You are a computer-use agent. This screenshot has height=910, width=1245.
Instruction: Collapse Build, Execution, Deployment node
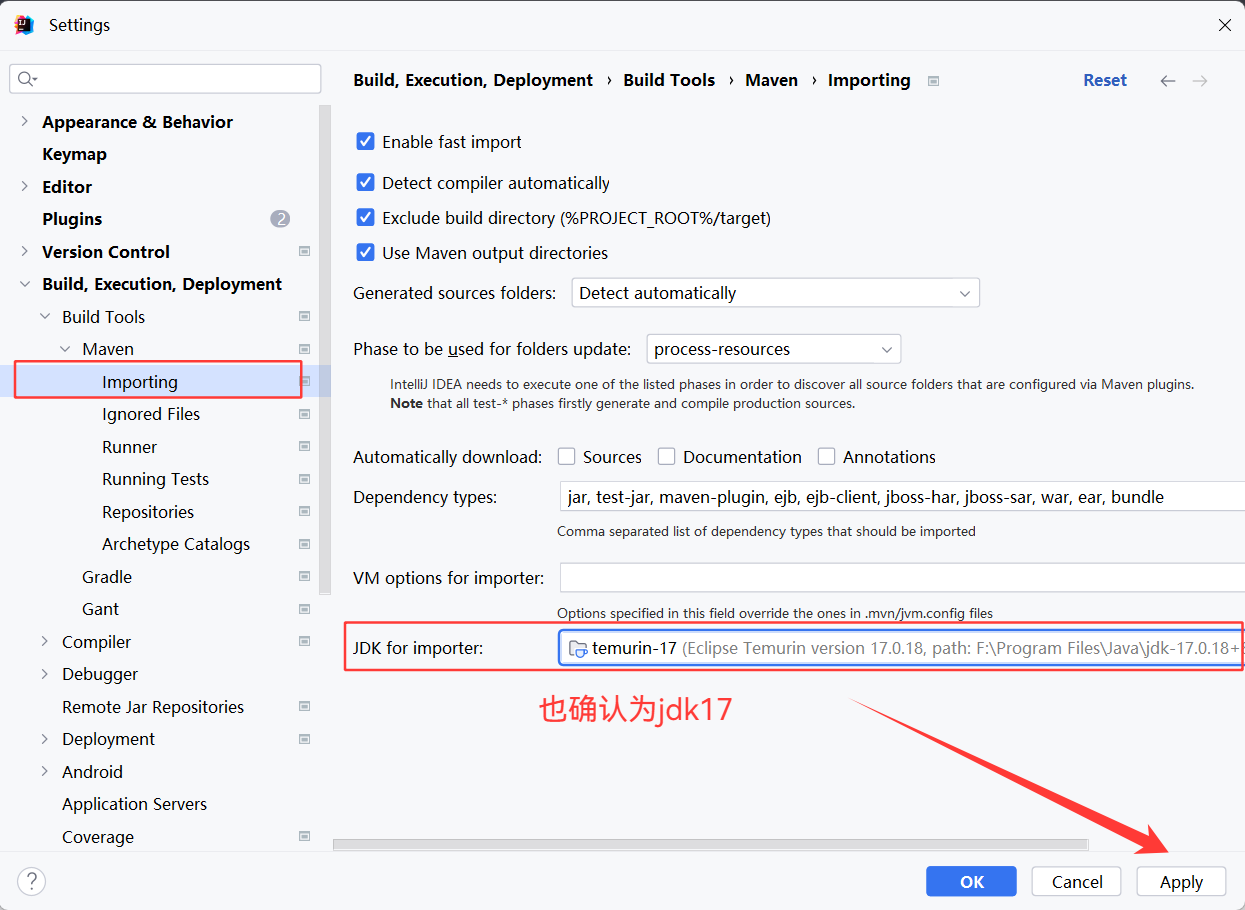(x=25, y=284)
